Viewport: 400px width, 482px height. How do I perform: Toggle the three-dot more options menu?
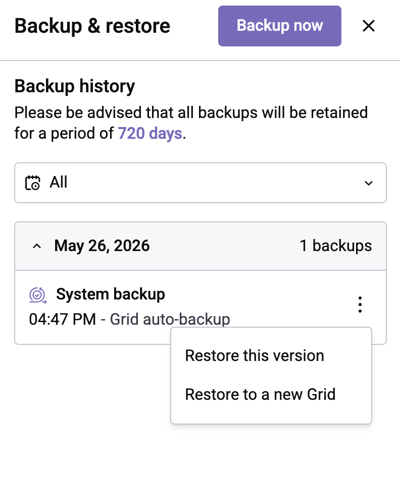coord(360,304)
